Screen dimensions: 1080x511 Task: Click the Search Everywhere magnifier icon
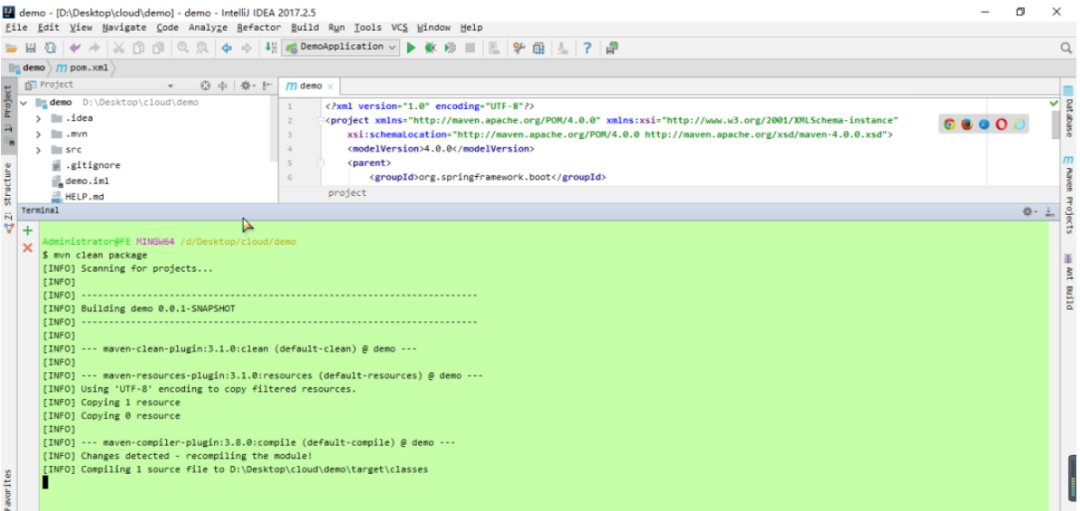pos(1066,48)
